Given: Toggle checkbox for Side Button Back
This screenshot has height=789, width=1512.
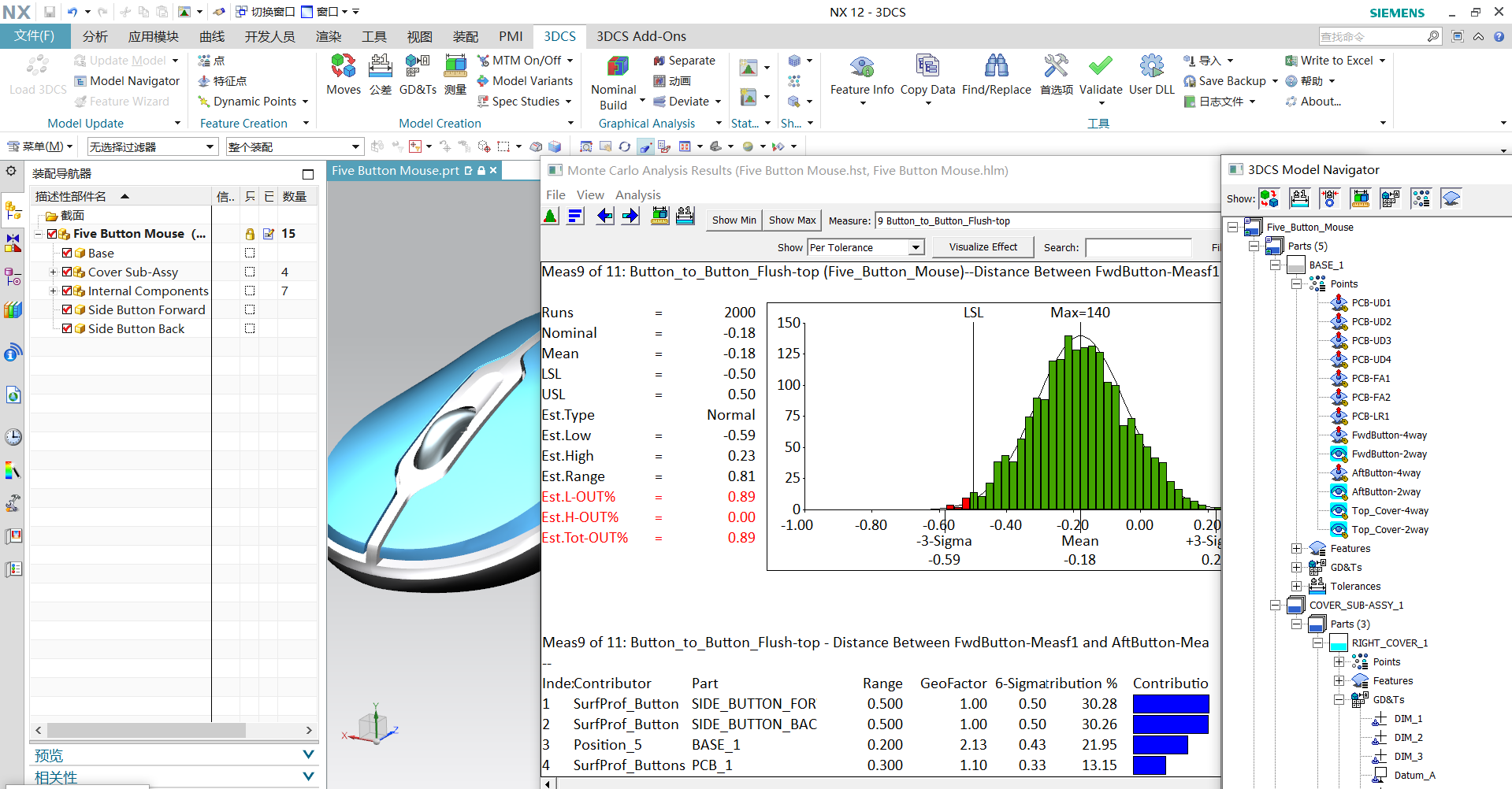Looking at the screenshot, I should click(x=67, y=328).
